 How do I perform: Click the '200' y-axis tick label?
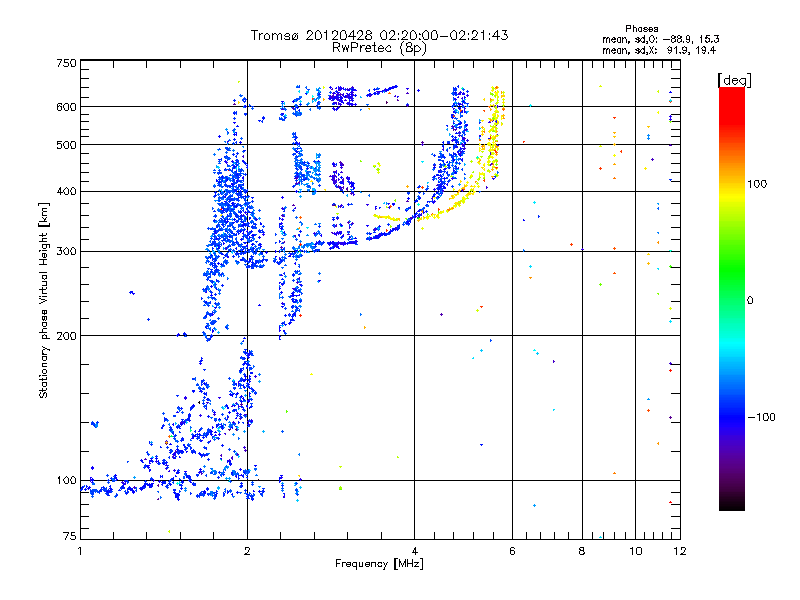tap(66, 336)
